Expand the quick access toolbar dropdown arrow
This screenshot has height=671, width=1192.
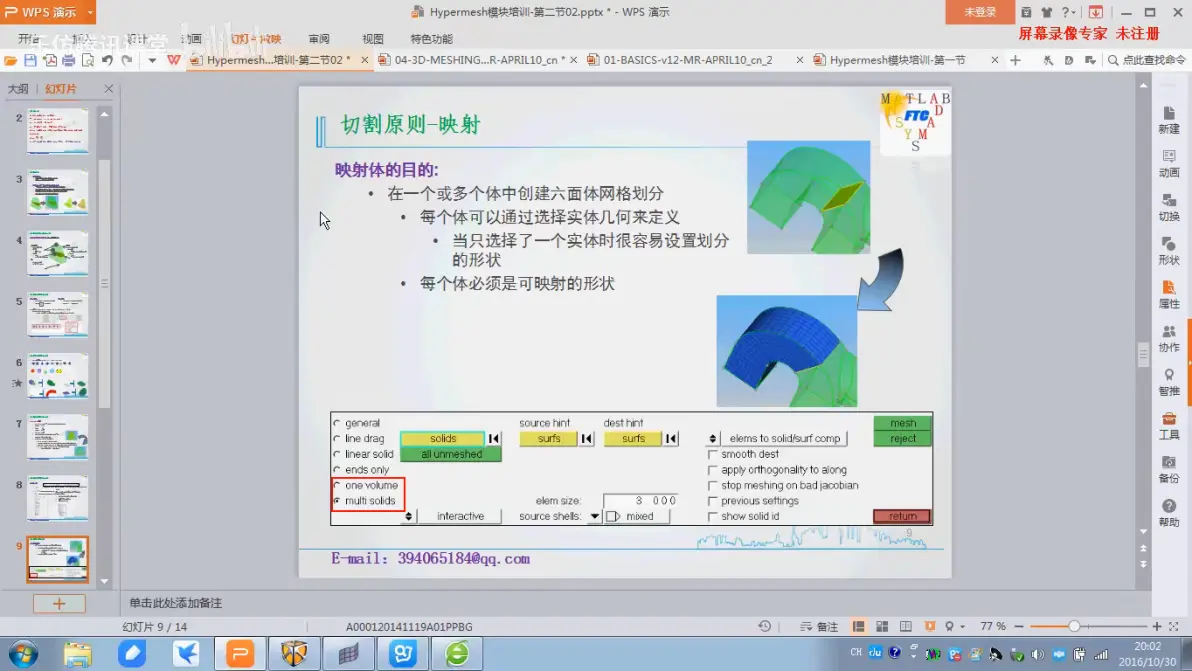coord(151,60)
